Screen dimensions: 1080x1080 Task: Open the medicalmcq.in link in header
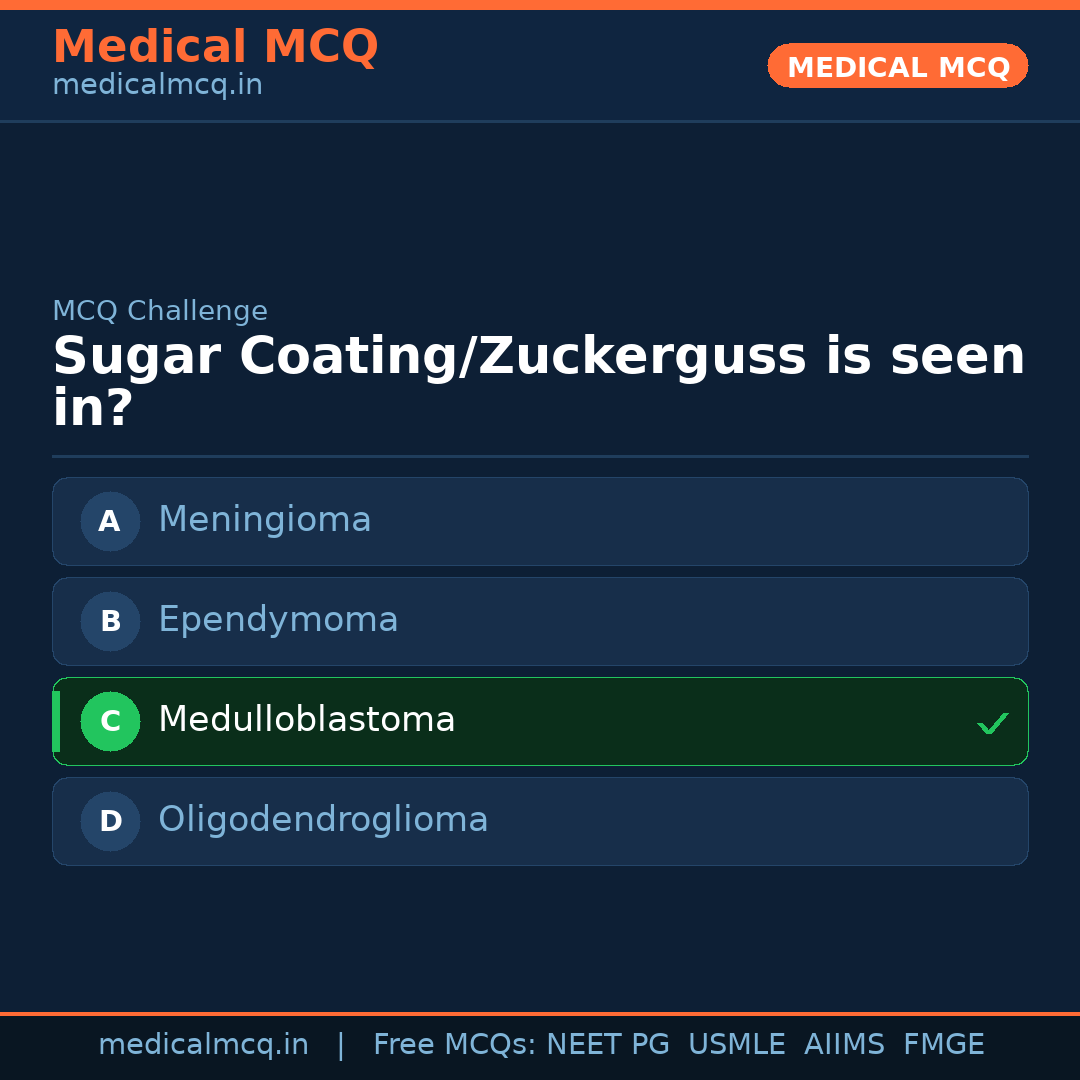157,86
